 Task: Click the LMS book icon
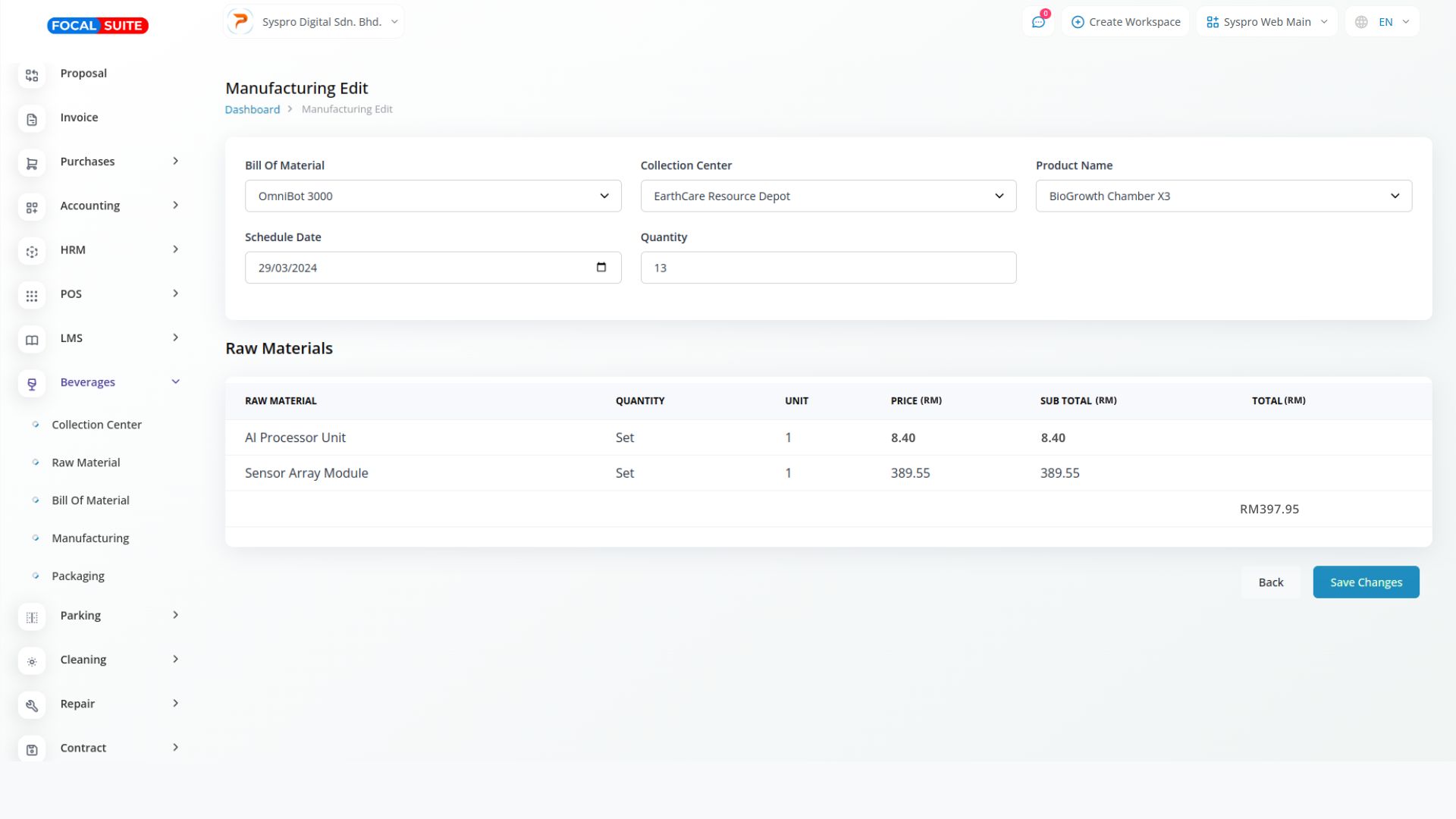click(x=32, y=340)
